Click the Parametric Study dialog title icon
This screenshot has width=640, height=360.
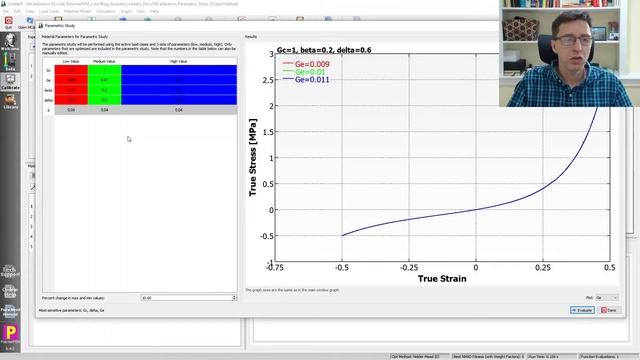(x=41, y=25)
